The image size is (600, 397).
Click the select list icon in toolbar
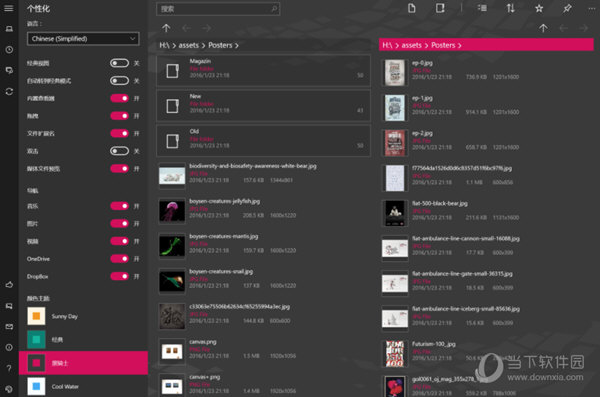pos(482,8)
